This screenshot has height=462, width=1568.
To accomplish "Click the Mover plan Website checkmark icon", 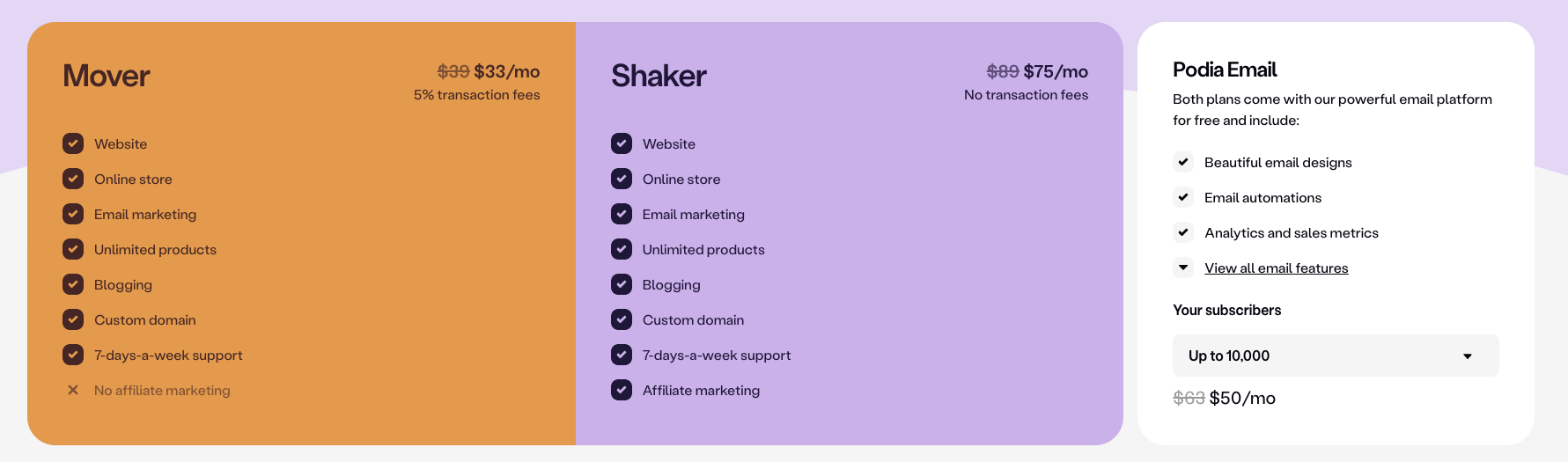I will click(x=73, y=143).
